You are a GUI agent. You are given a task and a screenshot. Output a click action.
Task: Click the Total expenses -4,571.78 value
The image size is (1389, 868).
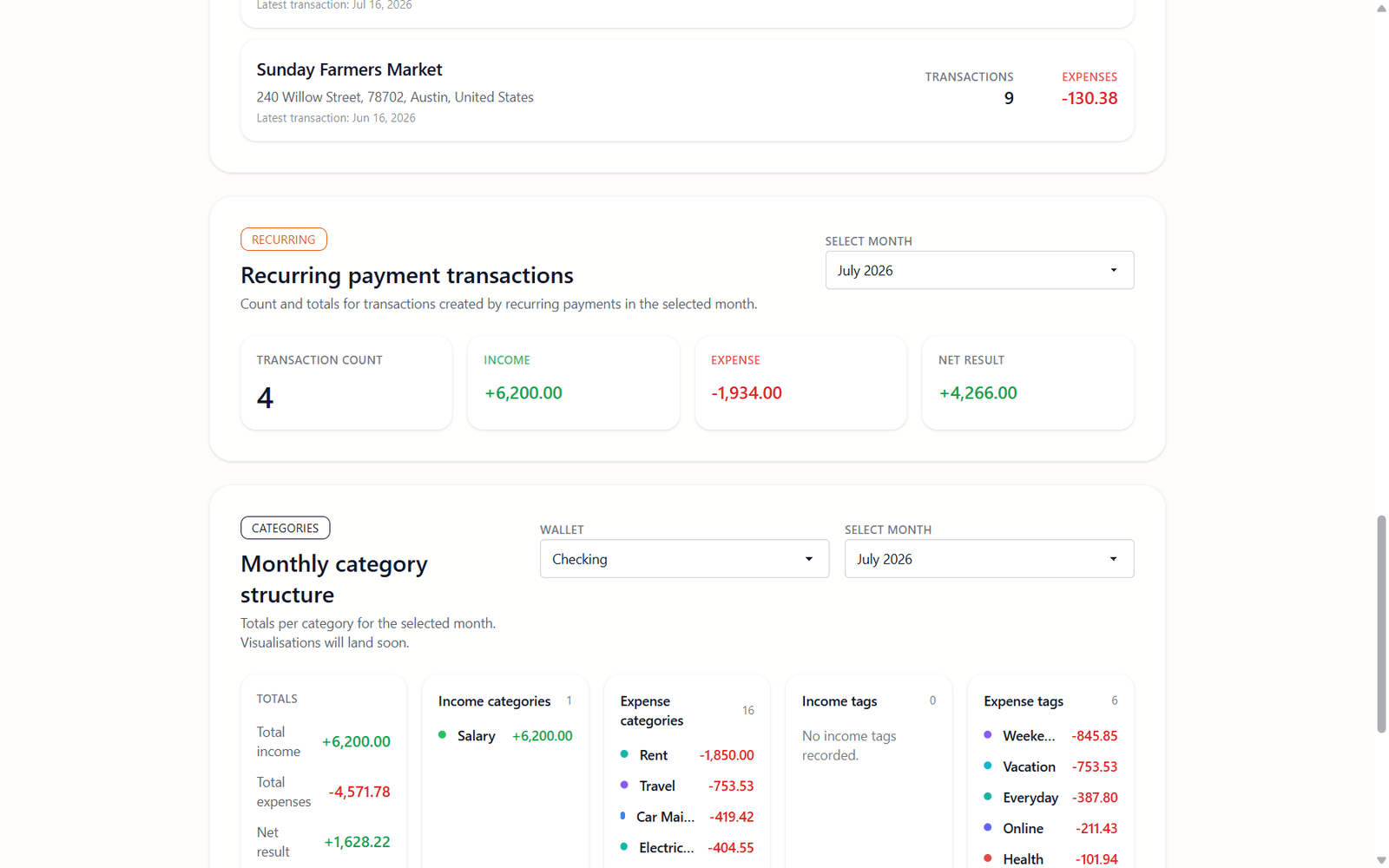click(x=359, y=792)
